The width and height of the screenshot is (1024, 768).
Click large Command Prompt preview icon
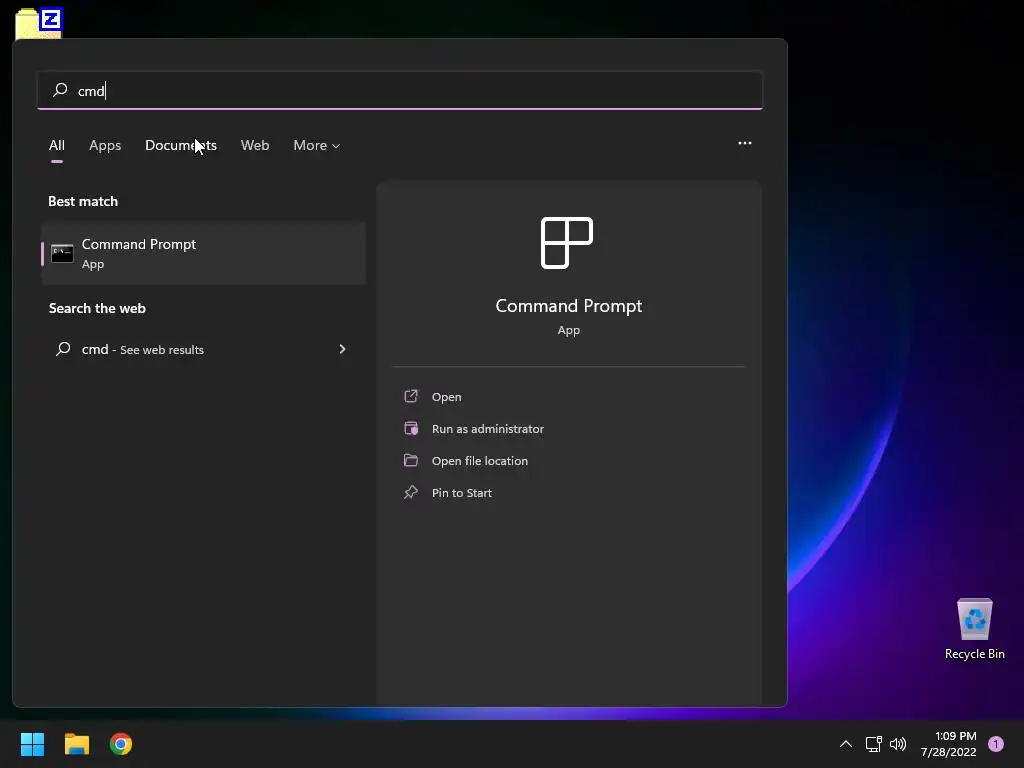click(567, 243)
